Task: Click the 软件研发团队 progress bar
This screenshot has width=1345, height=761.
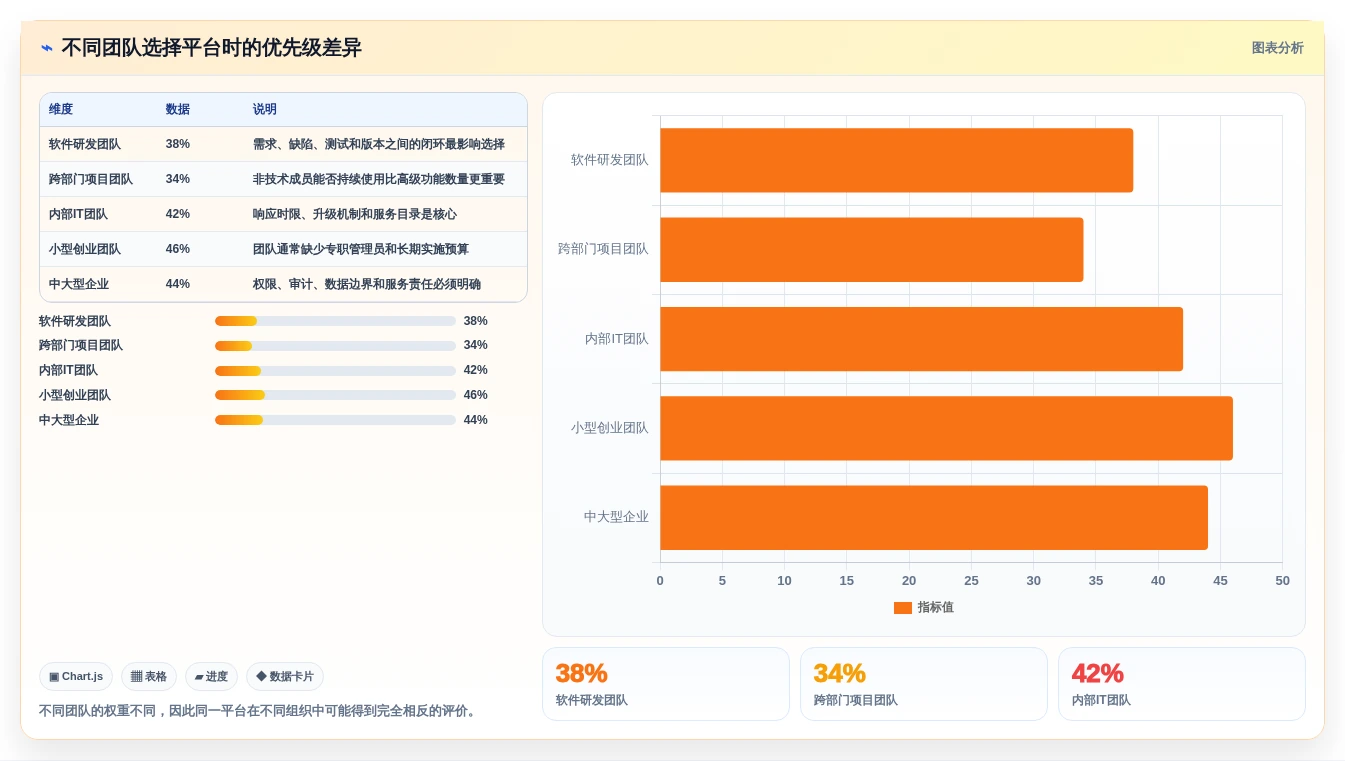Action: pos(335,321)
